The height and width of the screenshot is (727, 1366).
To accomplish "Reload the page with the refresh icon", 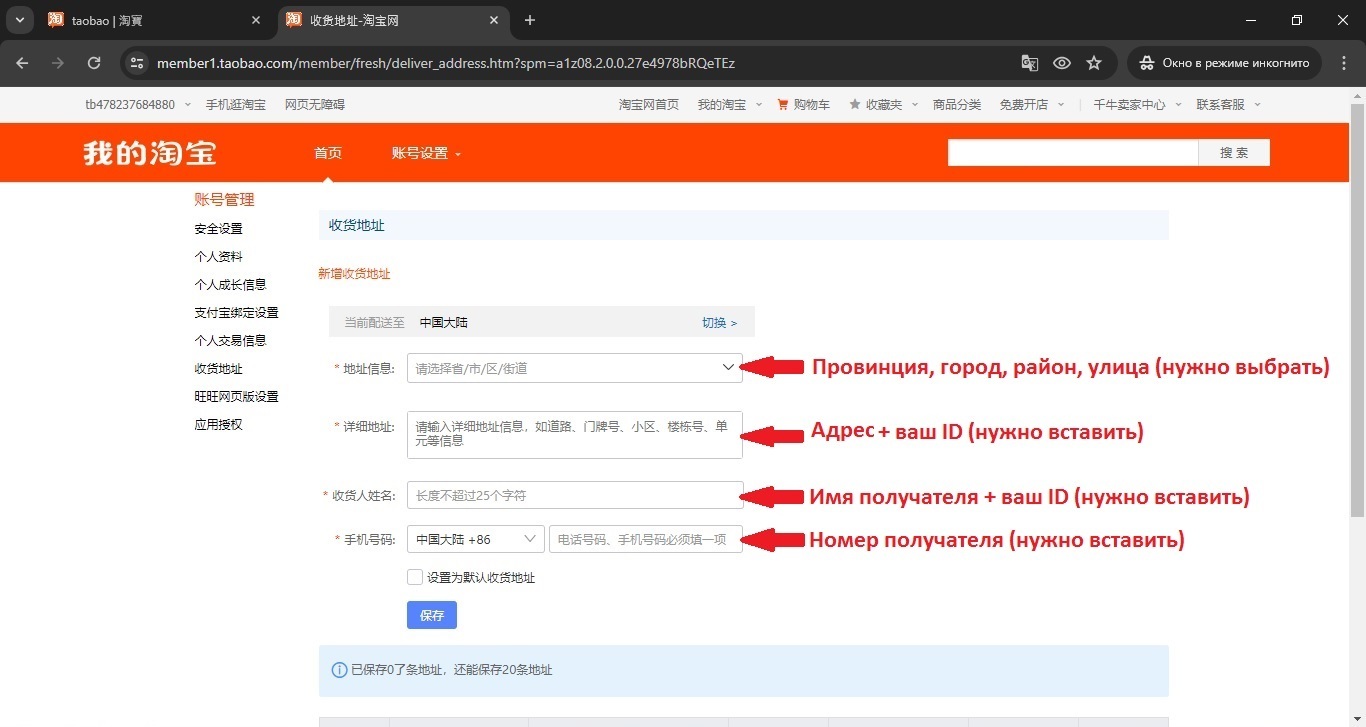I will 94,63.
